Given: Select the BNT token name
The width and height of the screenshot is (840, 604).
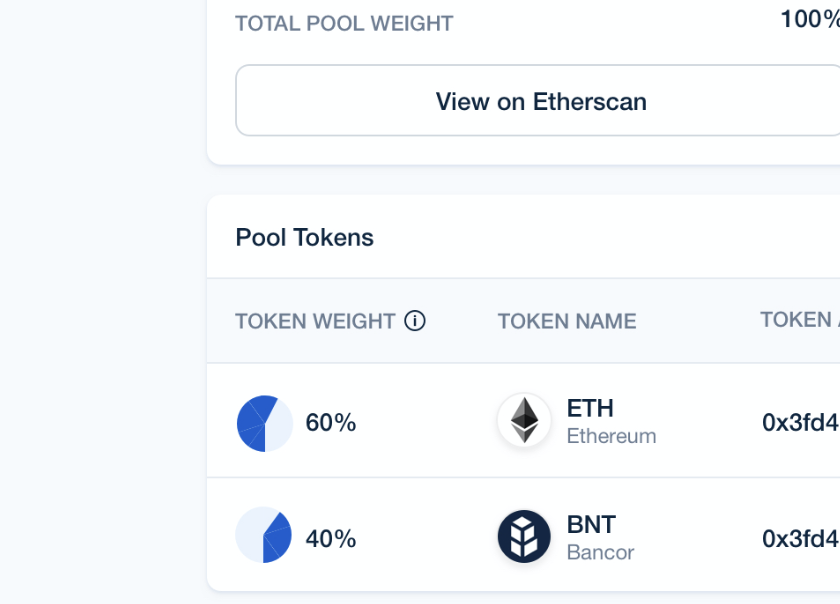Looking at the screenshot, I should point(591,523).
